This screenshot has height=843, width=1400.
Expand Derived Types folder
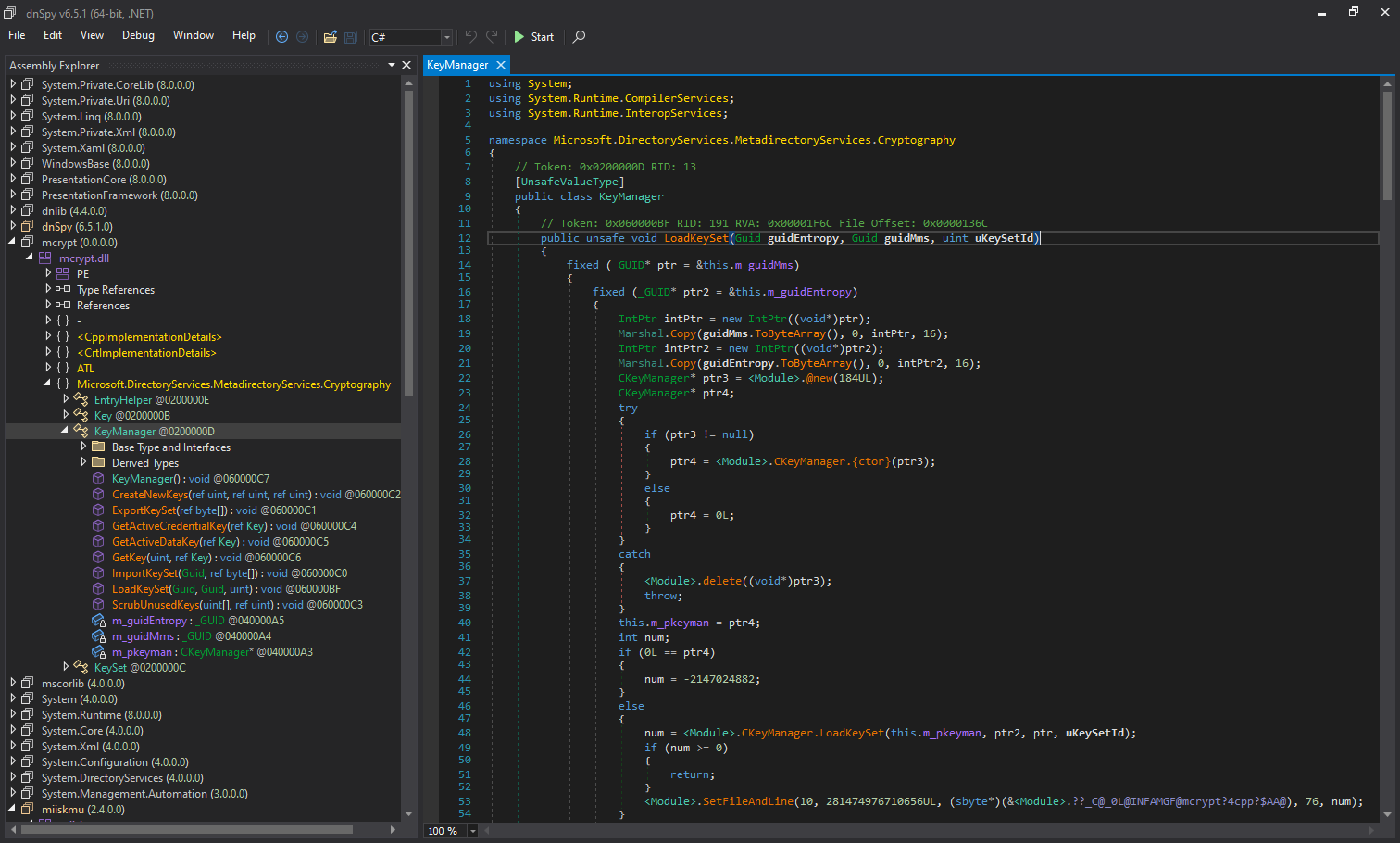point(83,462)
